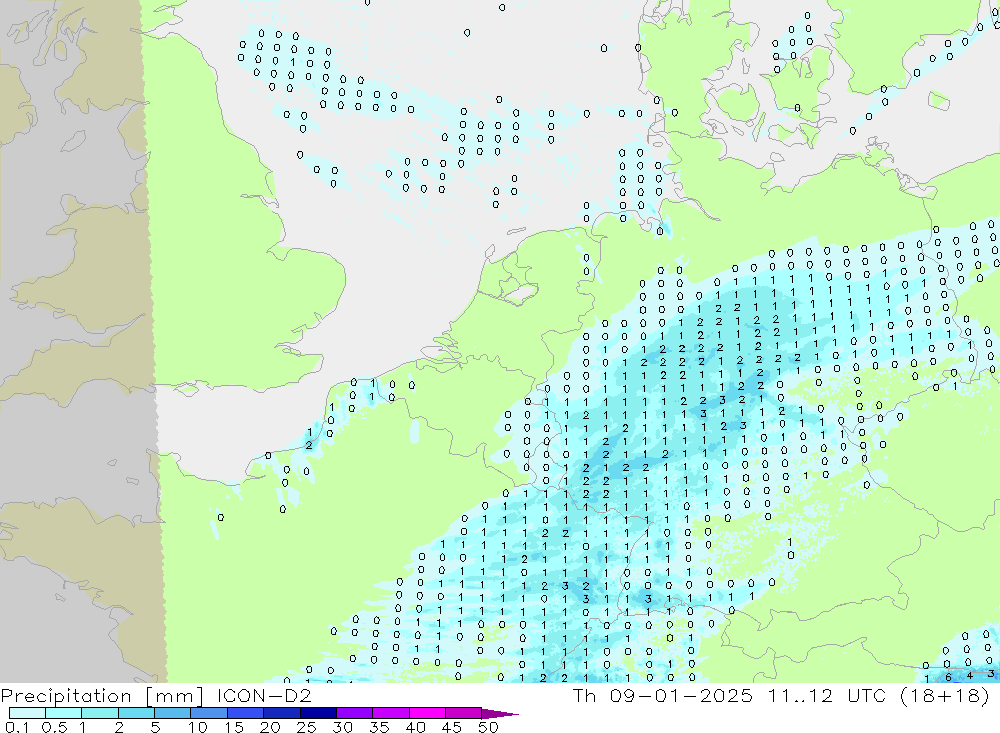
Task: Click the legend label '50'
Action: 488,727
